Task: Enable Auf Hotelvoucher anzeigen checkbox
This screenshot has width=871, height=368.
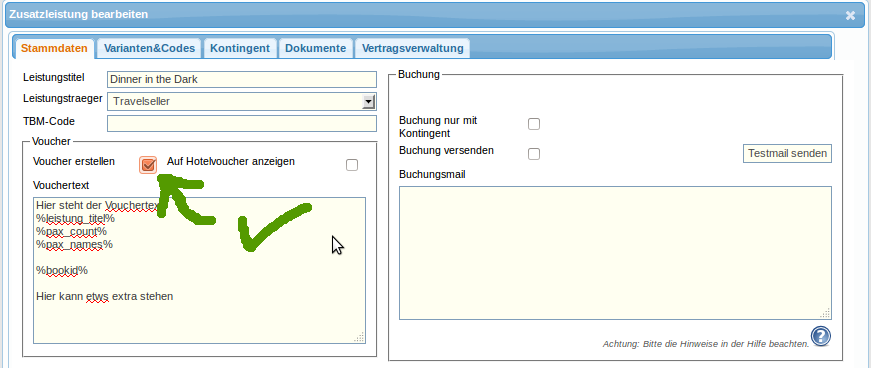Action: pyautogui.click(x=352, y=165)
